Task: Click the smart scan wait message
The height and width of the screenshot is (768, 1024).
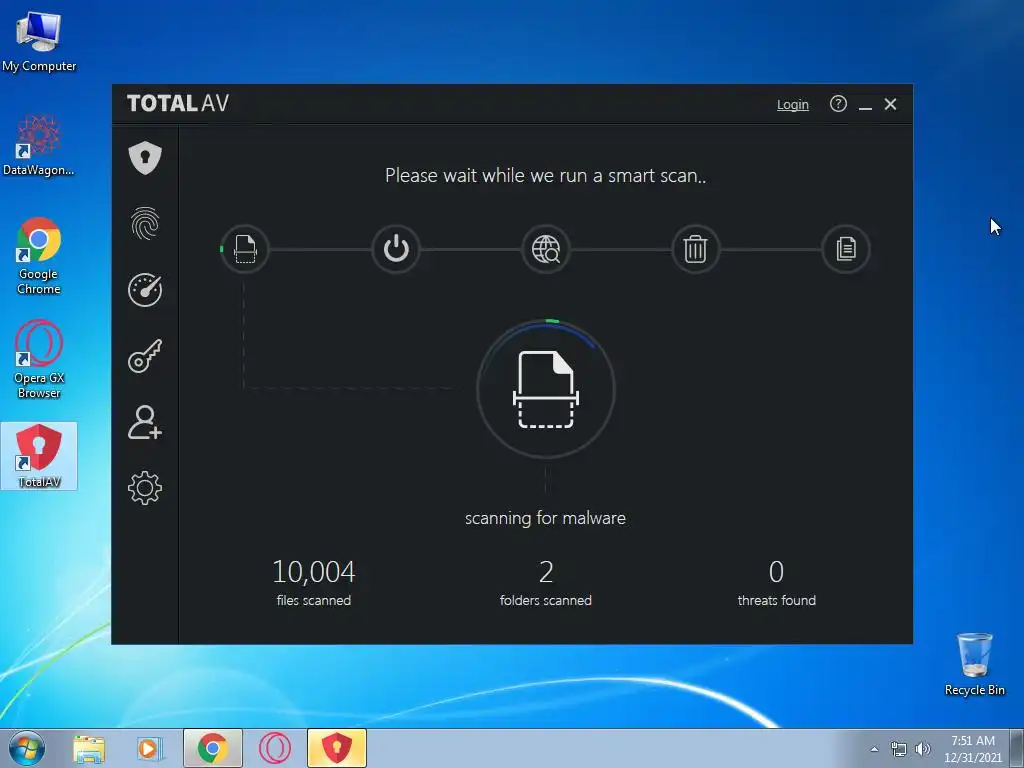Action: click(545, 176)
